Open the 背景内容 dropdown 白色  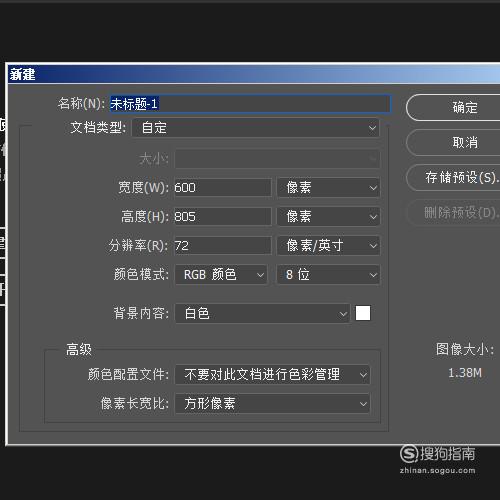tap(263, 313)
